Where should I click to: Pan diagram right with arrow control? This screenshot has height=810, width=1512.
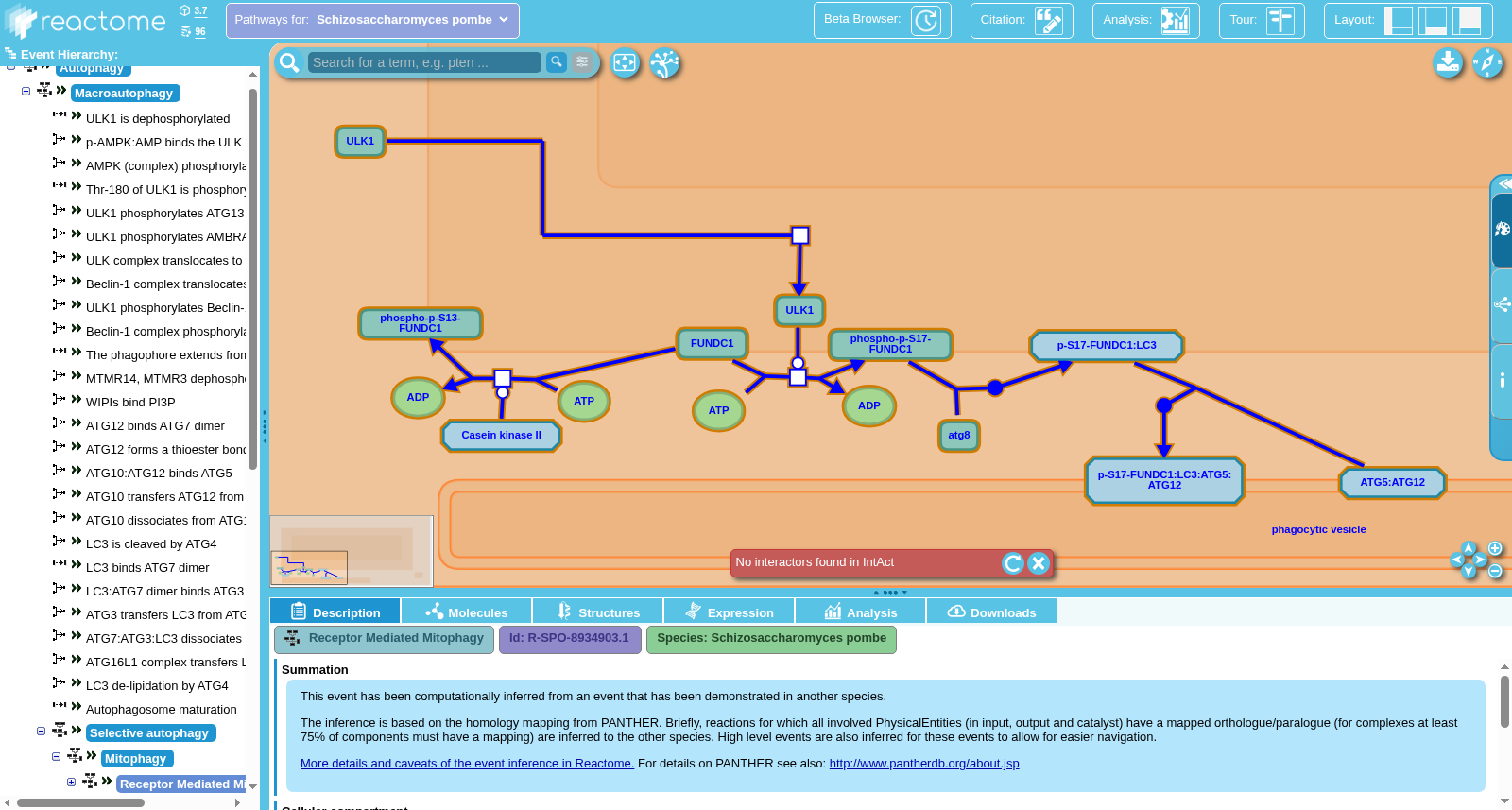(x=1481, y=560)
